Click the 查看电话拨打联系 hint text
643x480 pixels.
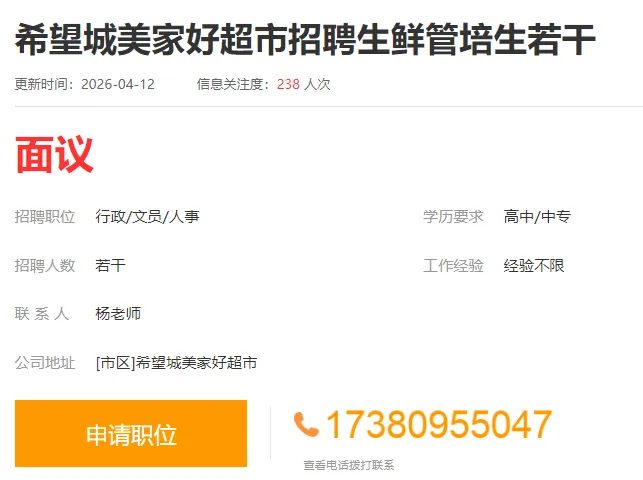pyautogui.click(x=349, y=465)
